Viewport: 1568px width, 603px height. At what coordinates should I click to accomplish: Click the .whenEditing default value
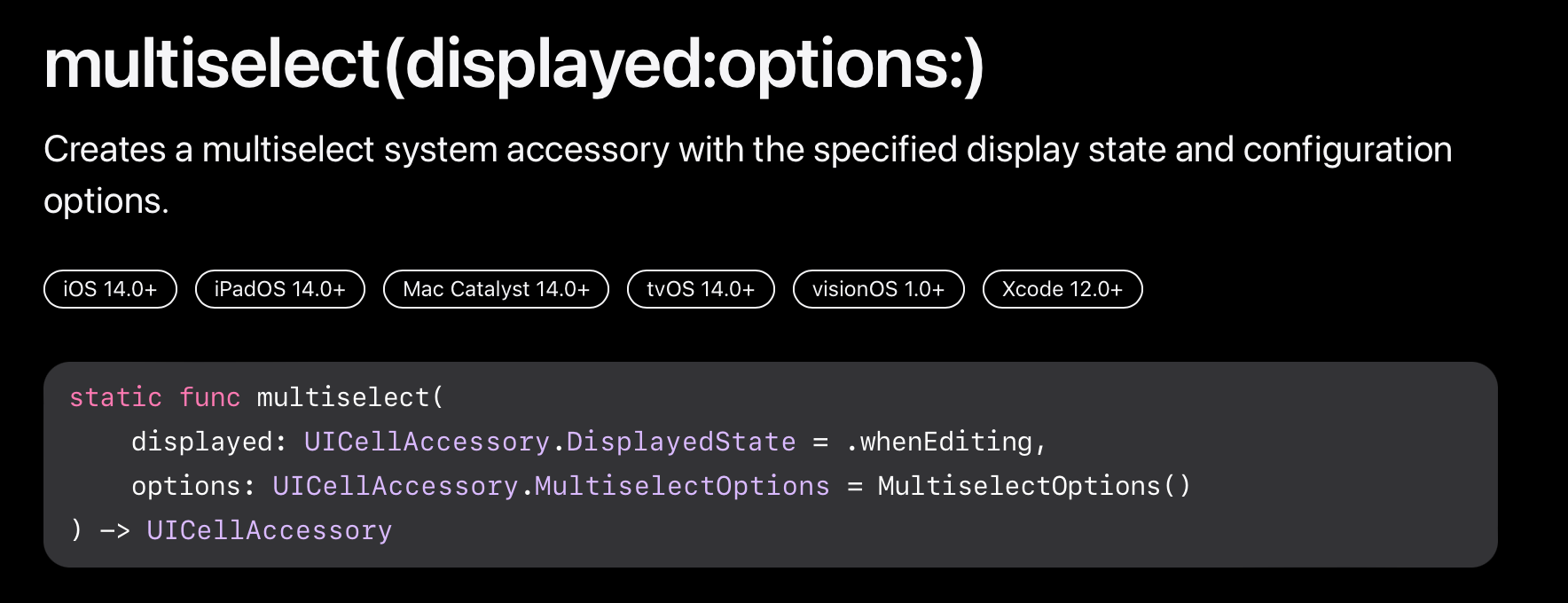[x=939, y=442]
